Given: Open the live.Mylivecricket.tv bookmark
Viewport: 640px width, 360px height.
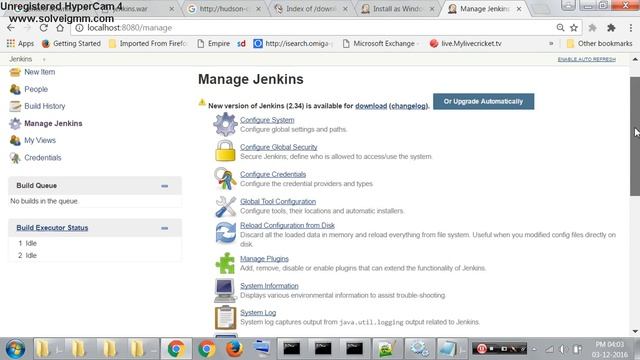Looking at the screenshot, I should 466,43.
